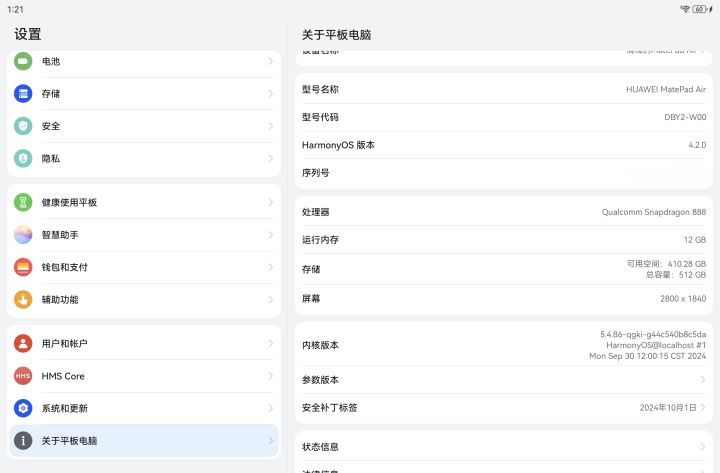Viewport: 720px width, 473px height.
Task: Select 安全 in settings list
Action: point(144,126)
